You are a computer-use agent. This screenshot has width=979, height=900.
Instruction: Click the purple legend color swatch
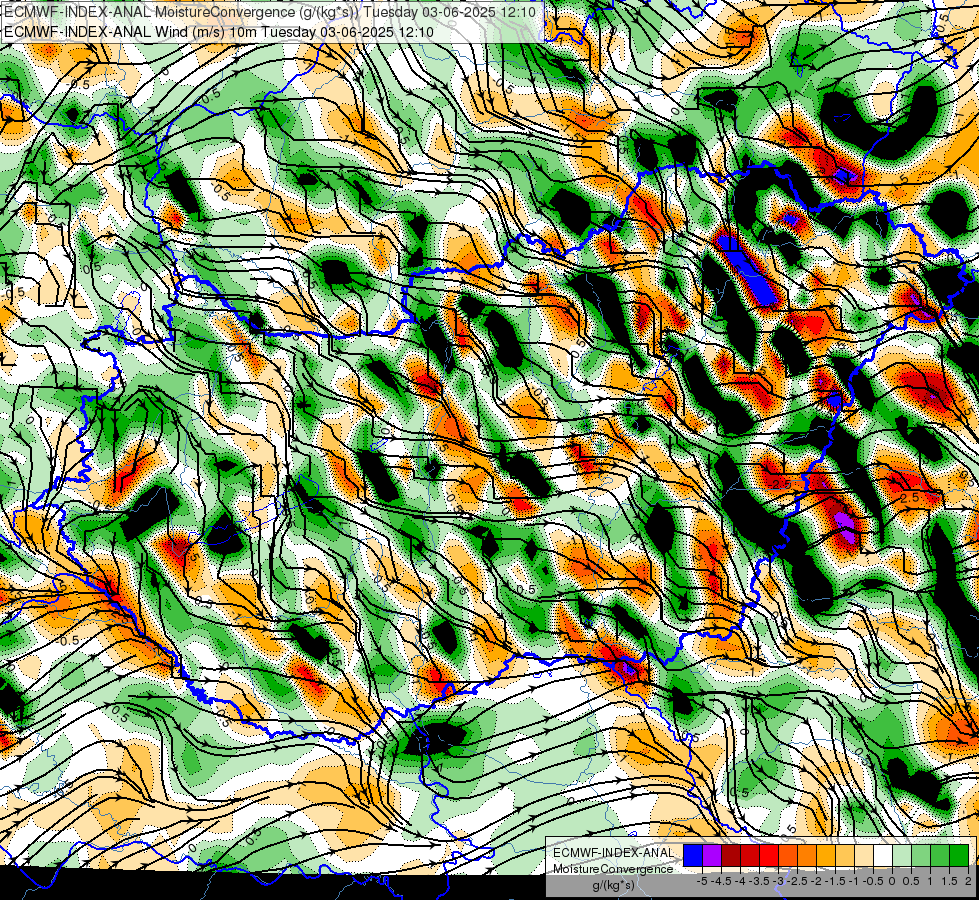point(712,855)
